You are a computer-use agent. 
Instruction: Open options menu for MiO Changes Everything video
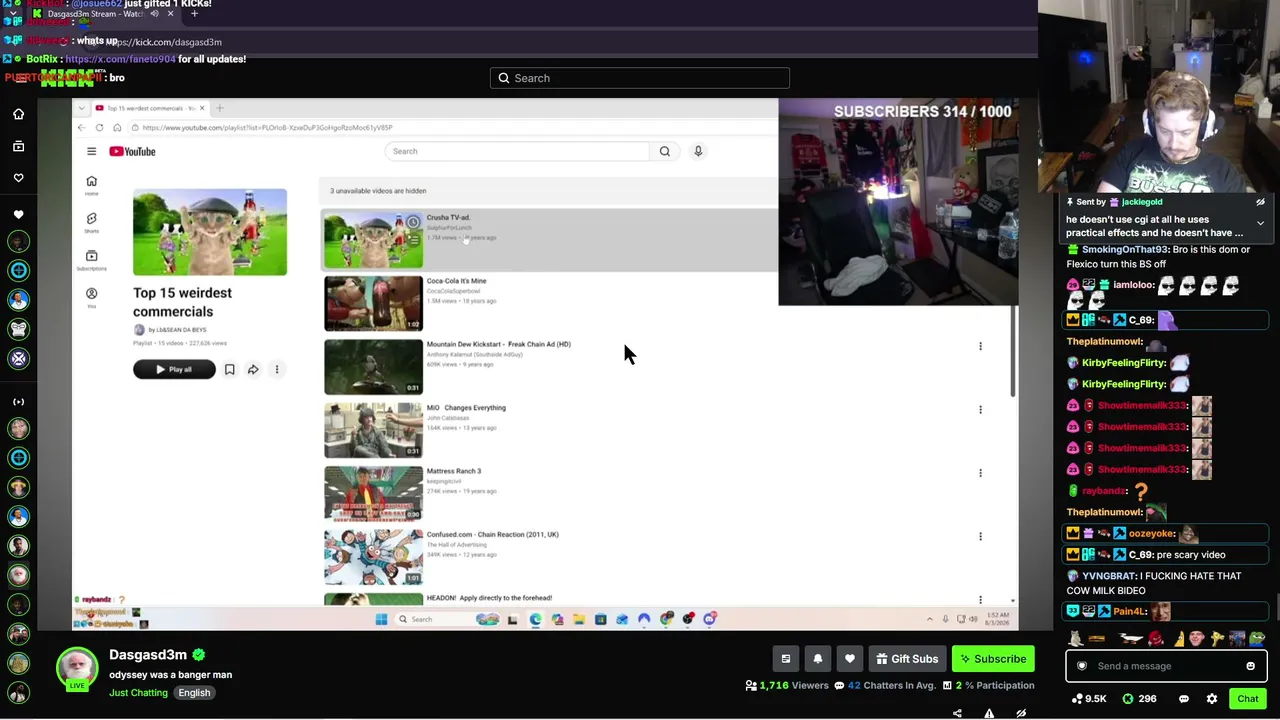980,409
